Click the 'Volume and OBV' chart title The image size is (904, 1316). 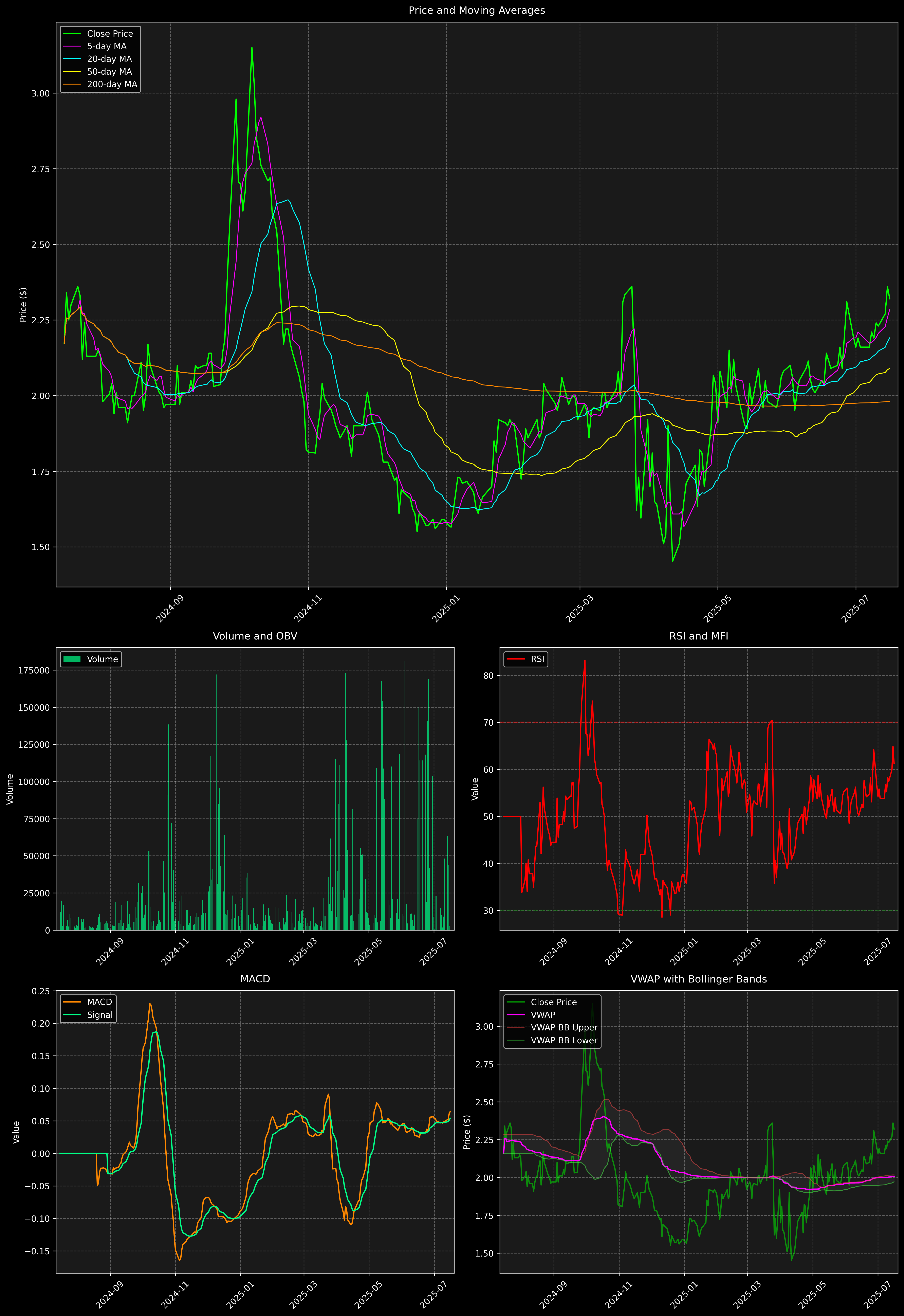pyautogui.click(x=255, y=636)
